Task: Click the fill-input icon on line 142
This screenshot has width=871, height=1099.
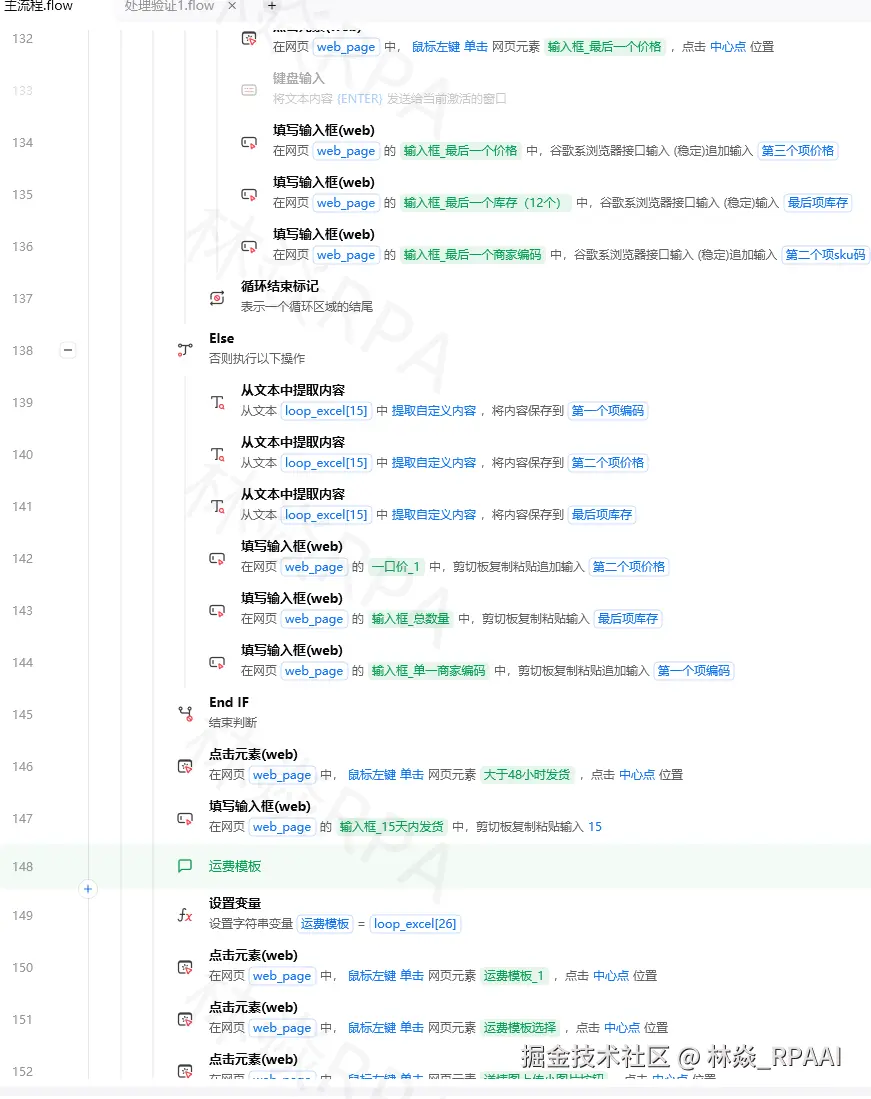Action: pyautogui.click(x=217, y=559)
